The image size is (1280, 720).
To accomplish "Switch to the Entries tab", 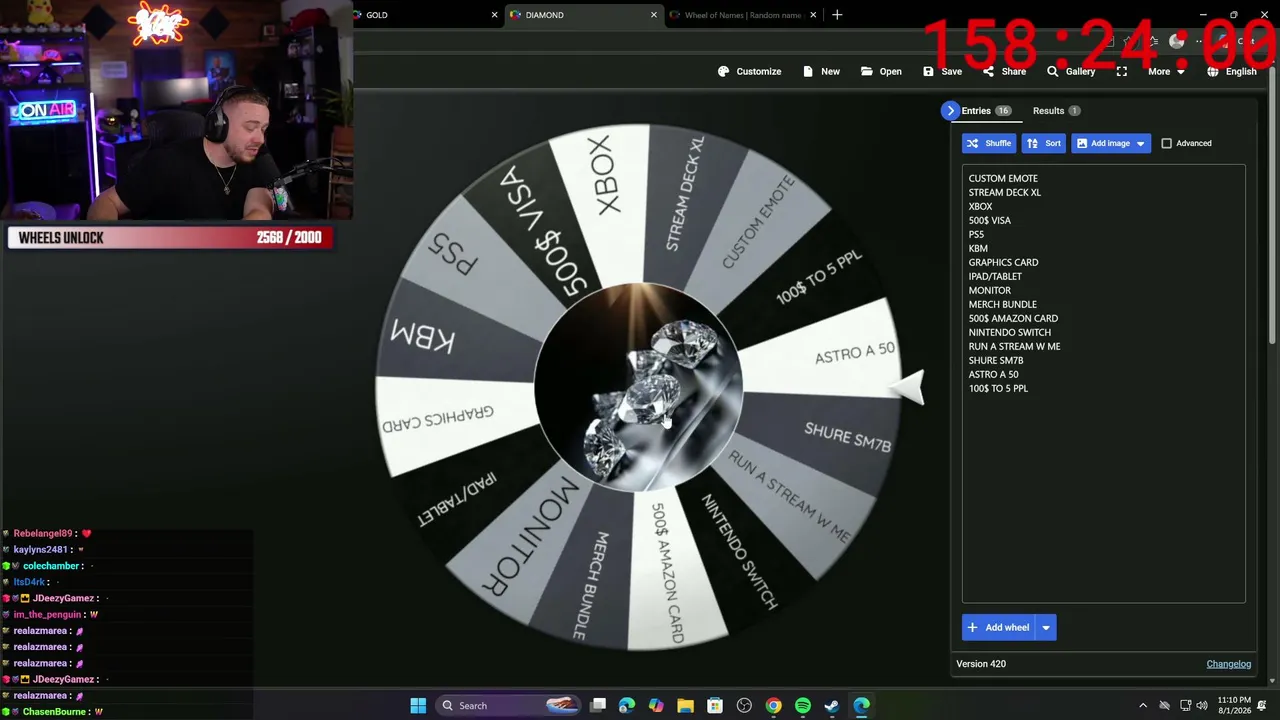I will click(986, 111).
